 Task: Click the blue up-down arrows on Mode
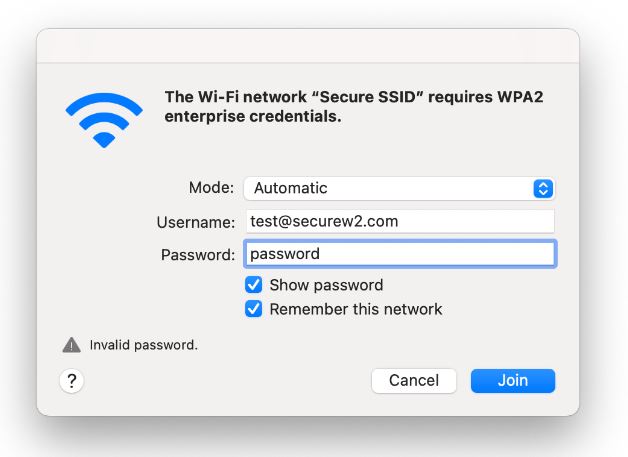[543, 188]
